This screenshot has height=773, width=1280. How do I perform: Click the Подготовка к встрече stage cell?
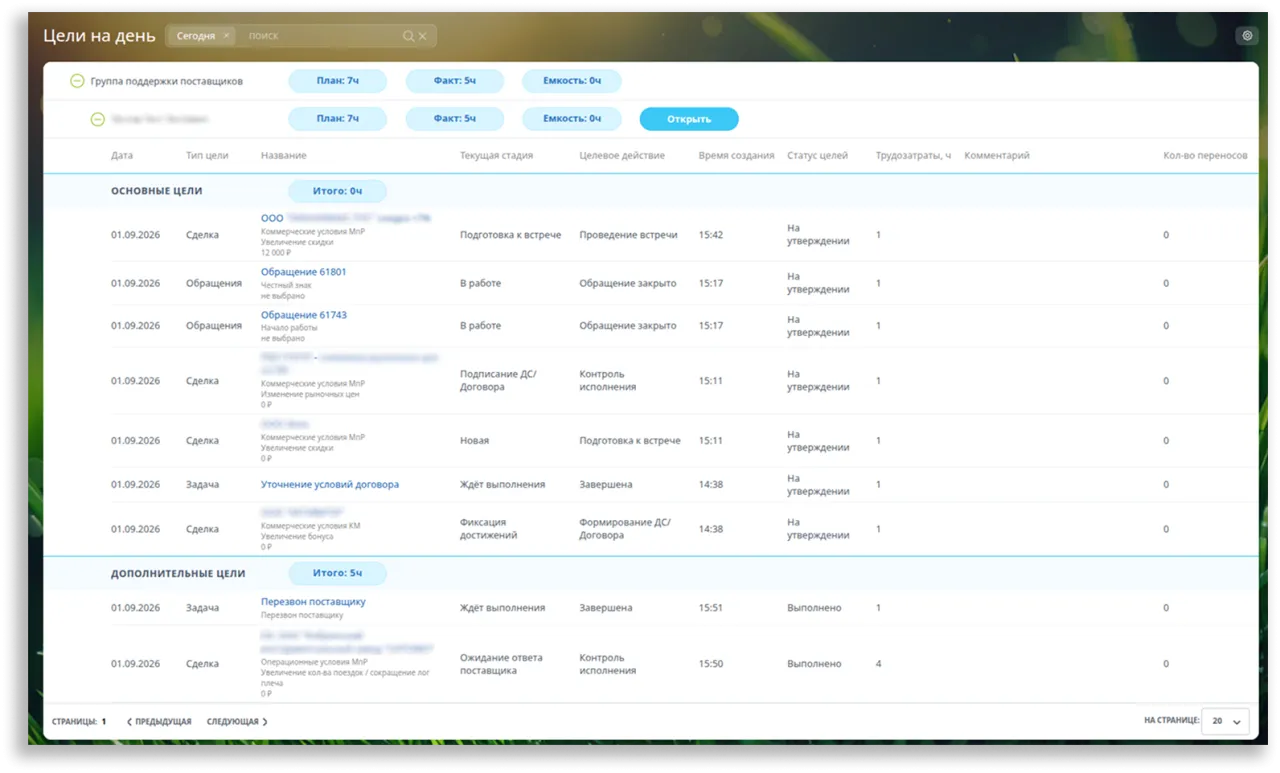[x=510, y=235]
